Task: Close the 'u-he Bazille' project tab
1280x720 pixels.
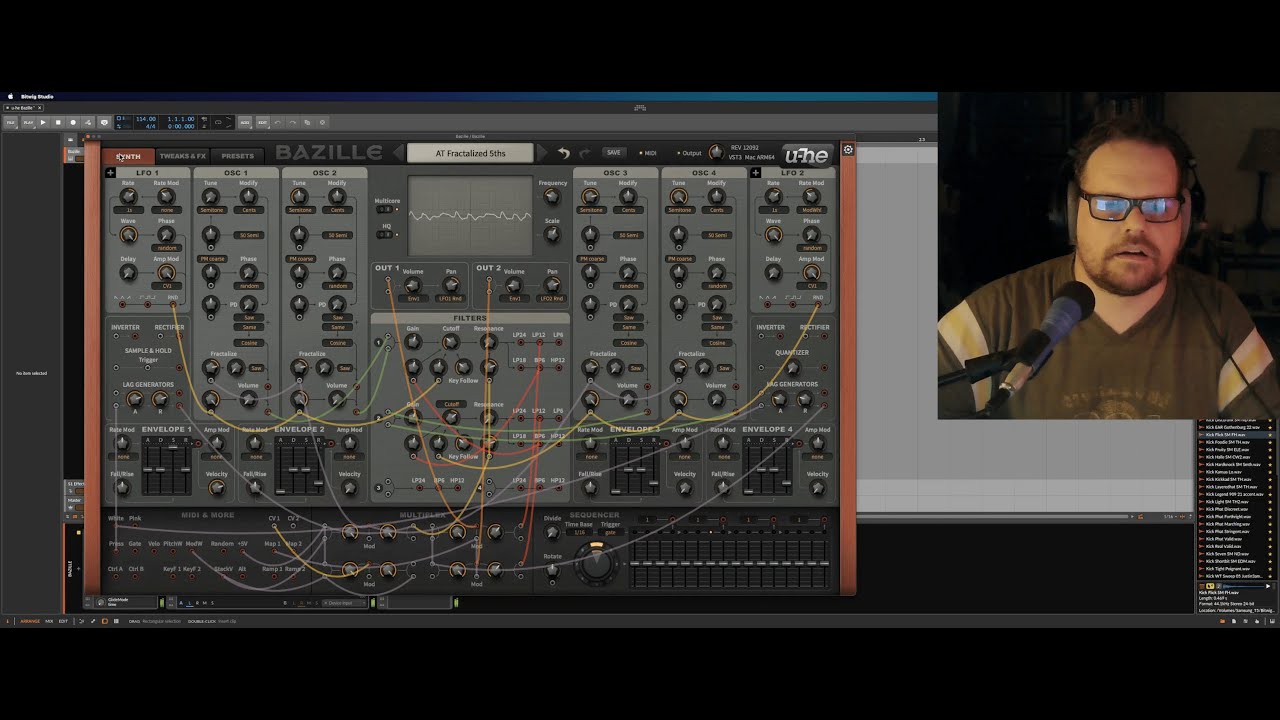Action: pos(39,108)
